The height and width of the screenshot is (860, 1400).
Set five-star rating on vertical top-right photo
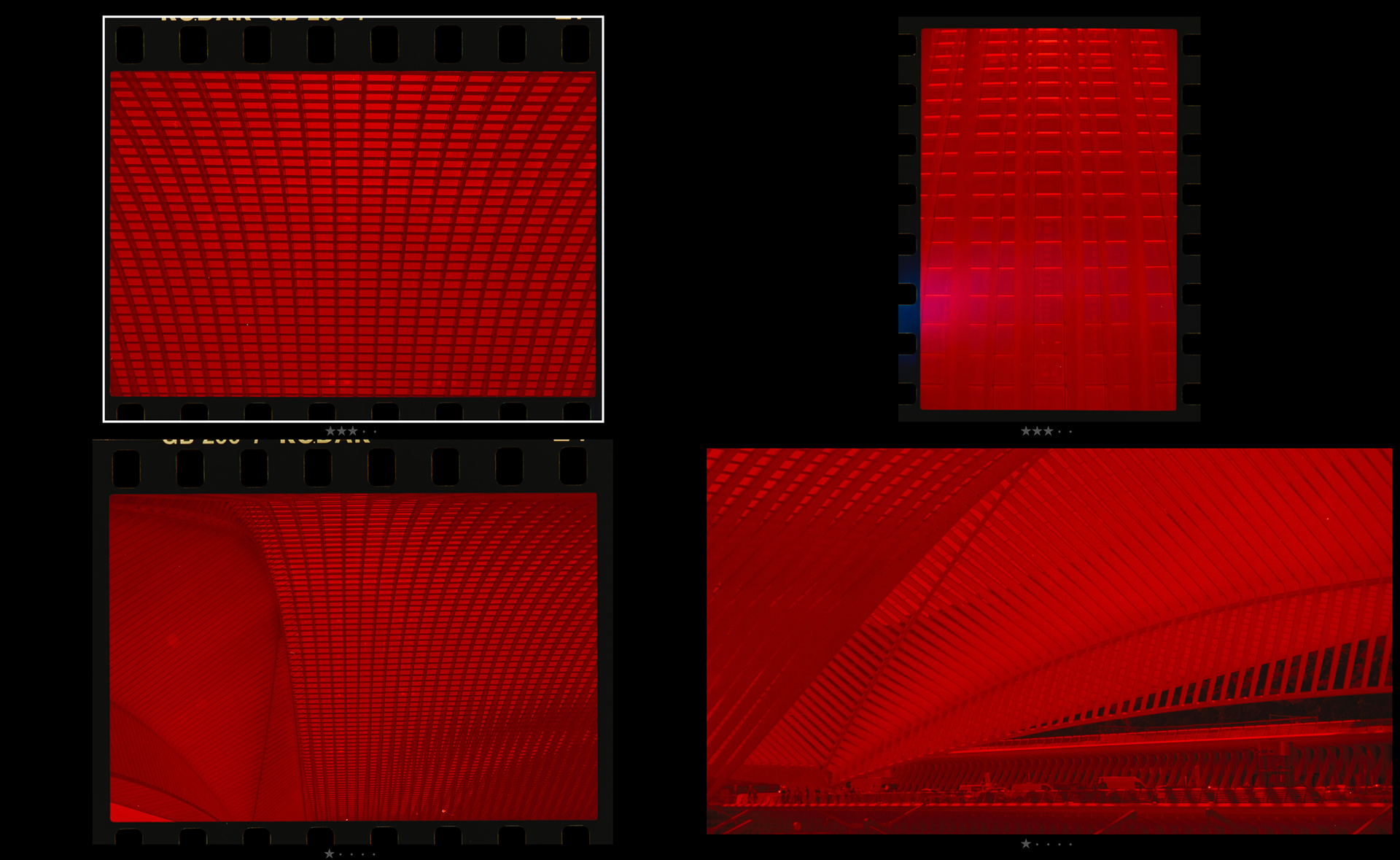(1070, 432)
